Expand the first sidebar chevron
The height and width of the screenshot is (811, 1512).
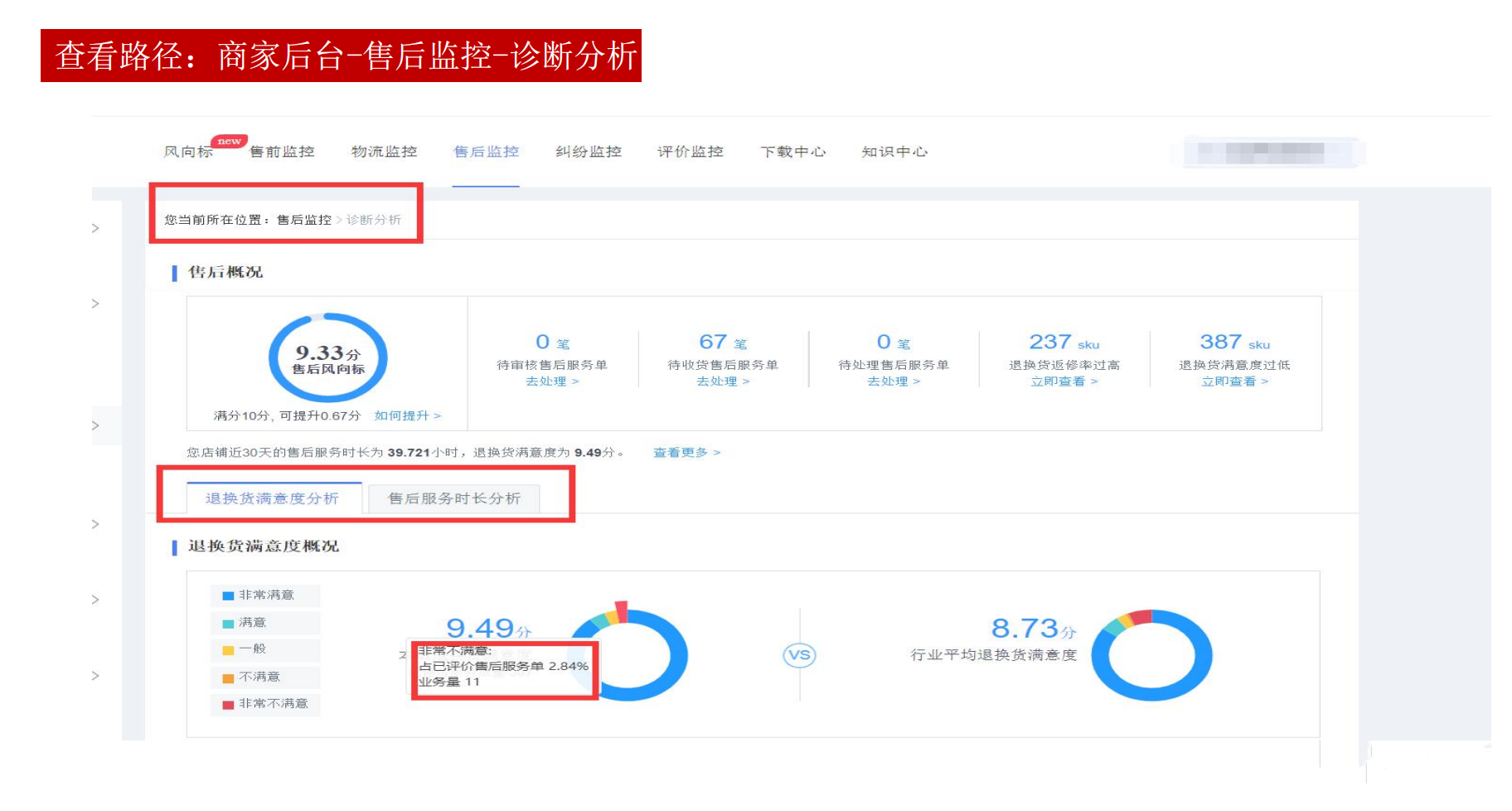(95, 228)
